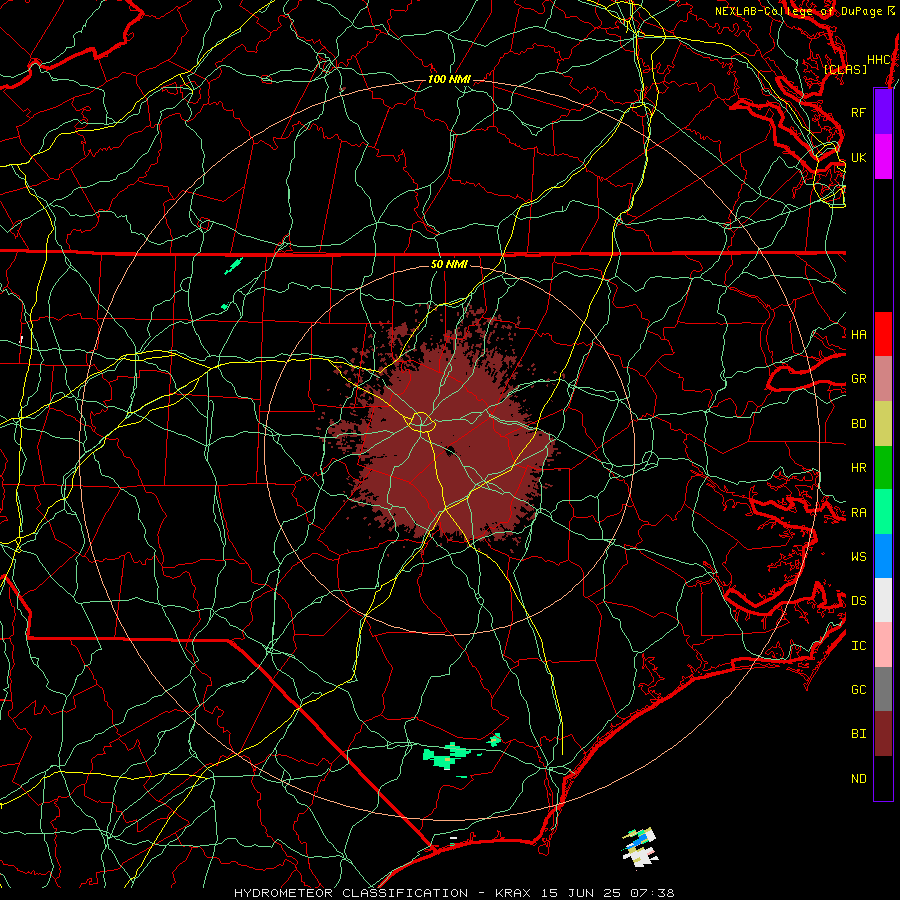Image resolution: width=900 pixels, height=900 pixels.
Task: Click the ND black legend swatch
Action: pos(883,778)
